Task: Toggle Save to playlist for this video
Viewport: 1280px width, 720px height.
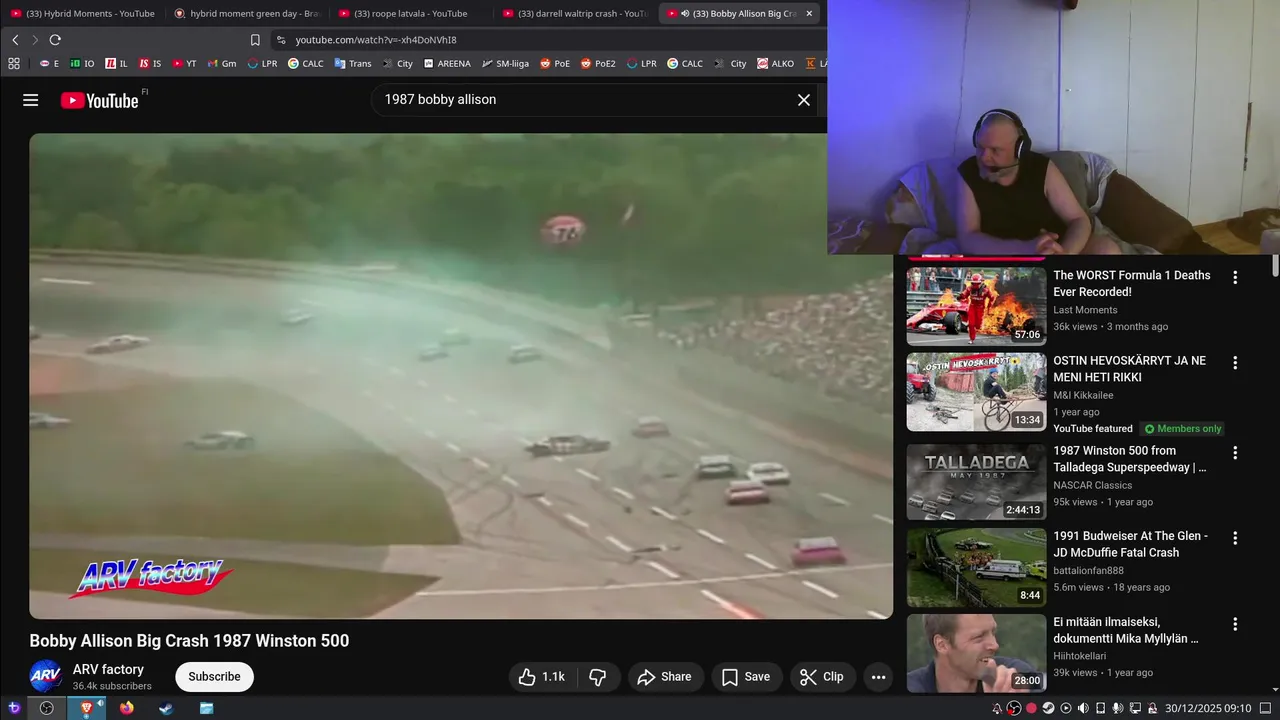Action: 746,677
